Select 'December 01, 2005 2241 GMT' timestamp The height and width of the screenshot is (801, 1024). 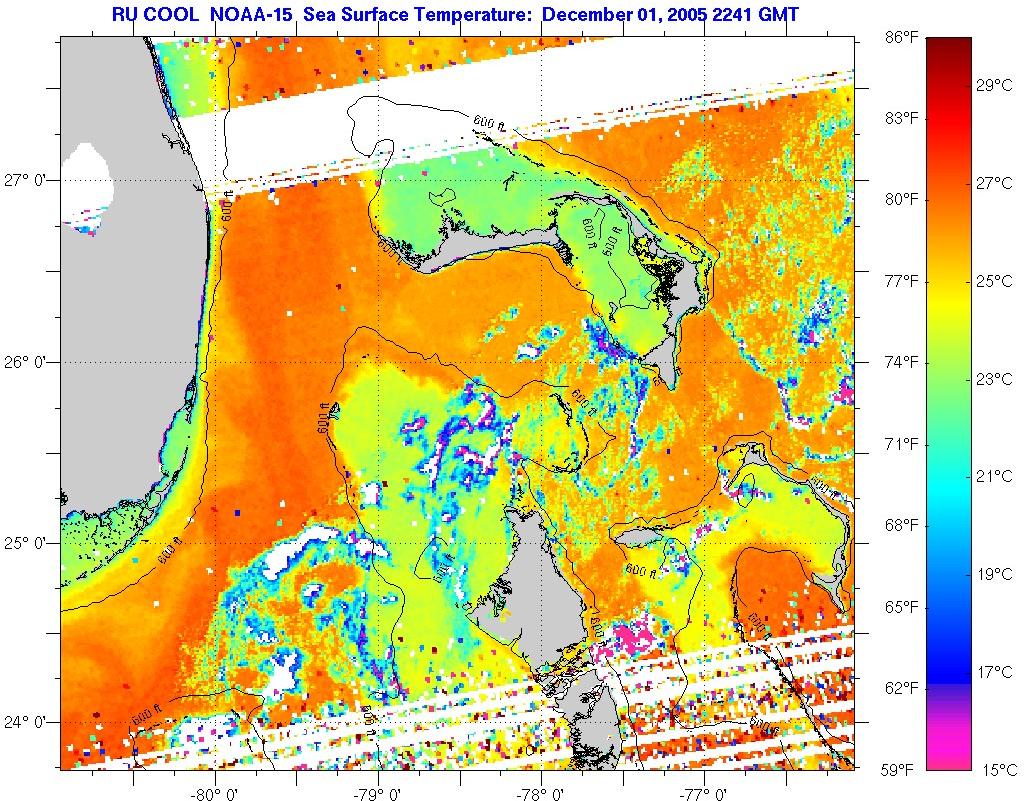point(671,14)
